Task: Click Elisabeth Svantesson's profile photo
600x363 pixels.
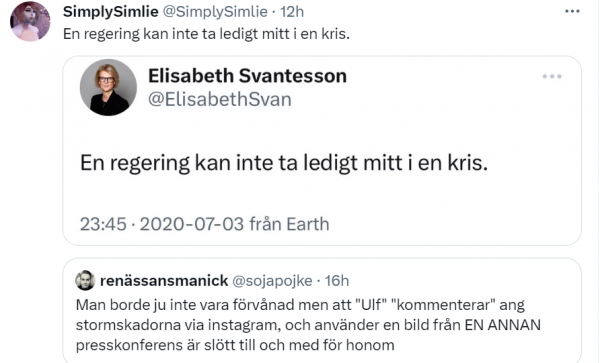Action: (108, 88)
